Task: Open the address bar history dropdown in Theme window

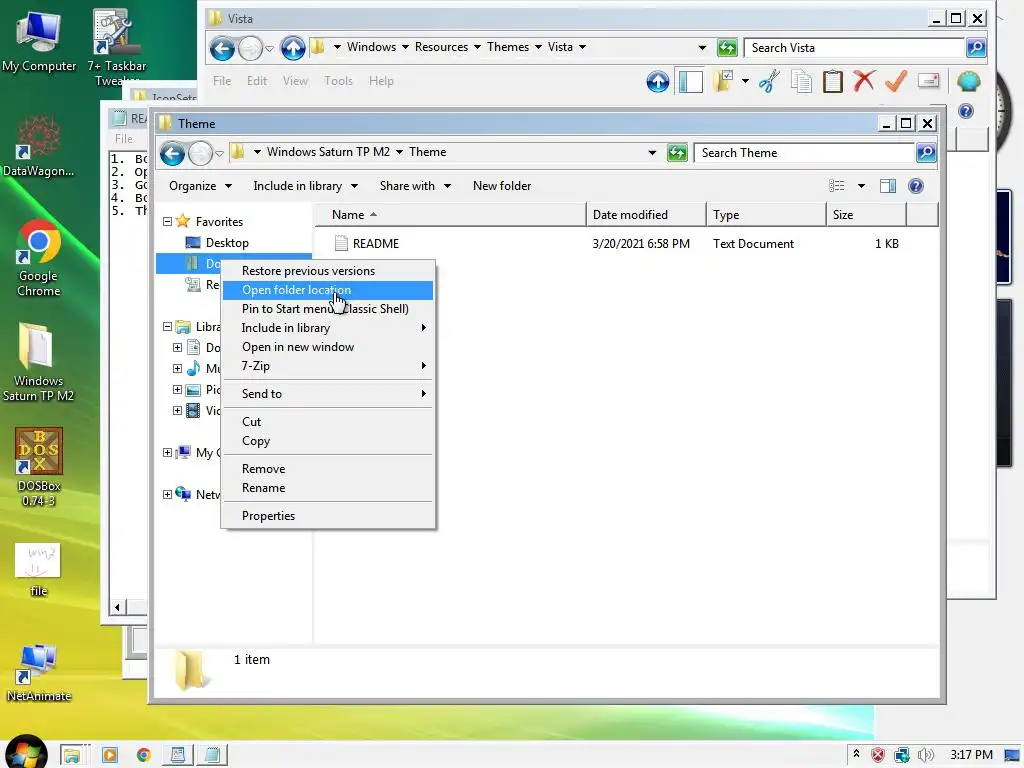Action: 652,153
